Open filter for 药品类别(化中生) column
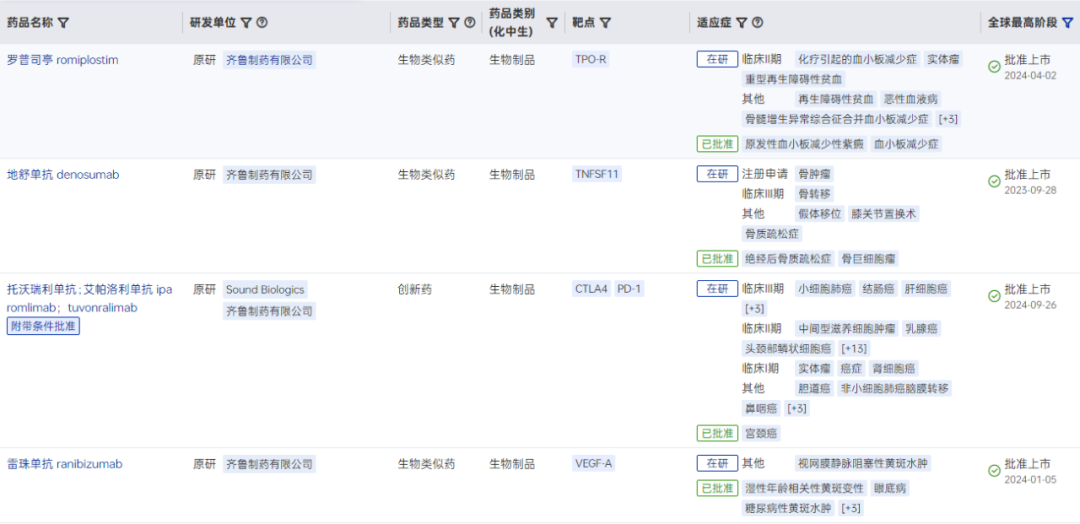Viewport: 1080px width, 524px height. click(552, 23)
